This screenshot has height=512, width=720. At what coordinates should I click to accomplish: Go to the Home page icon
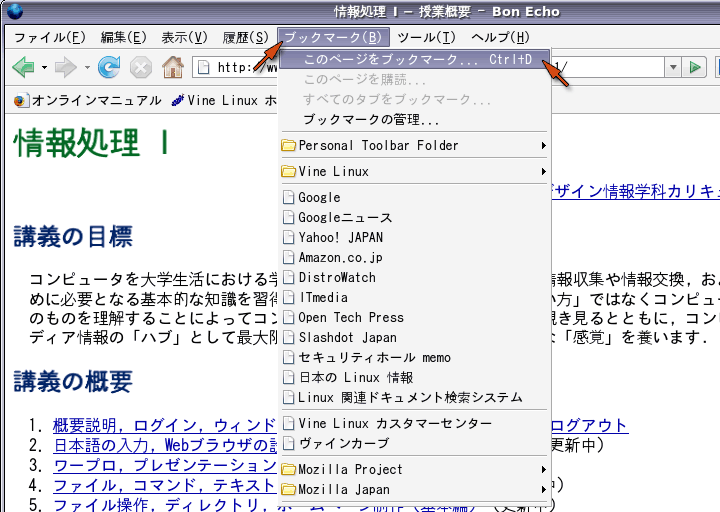coord(172,68)
